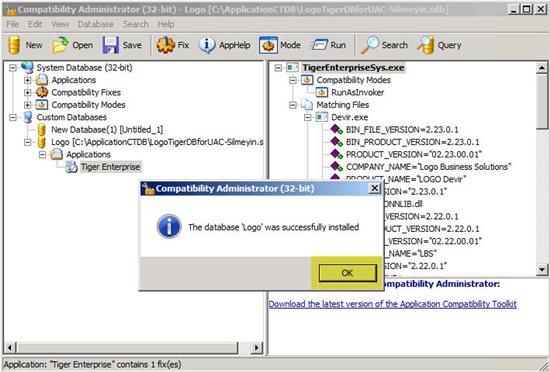Click left pane horizontal scrollbar left arrow

pyautogui.click(x=9, y=348)
